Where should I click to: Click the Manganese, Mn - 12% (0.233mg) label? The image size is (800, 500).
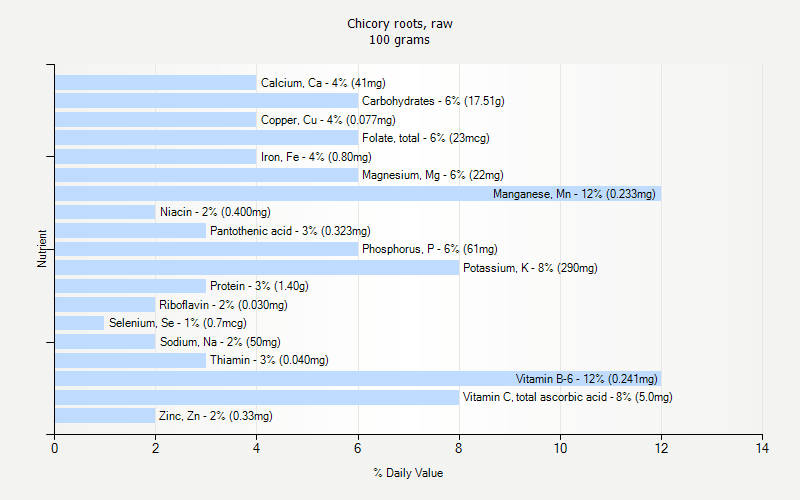[x=574, y=194]
